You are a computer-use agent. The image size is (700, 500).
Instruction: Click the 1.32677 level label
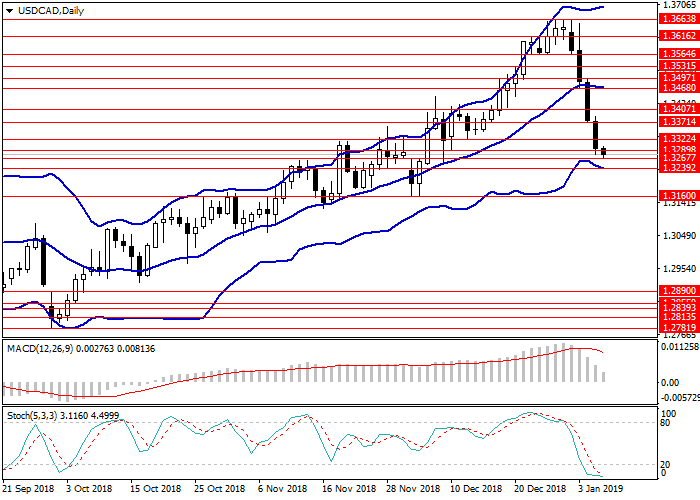coord(679,158)
